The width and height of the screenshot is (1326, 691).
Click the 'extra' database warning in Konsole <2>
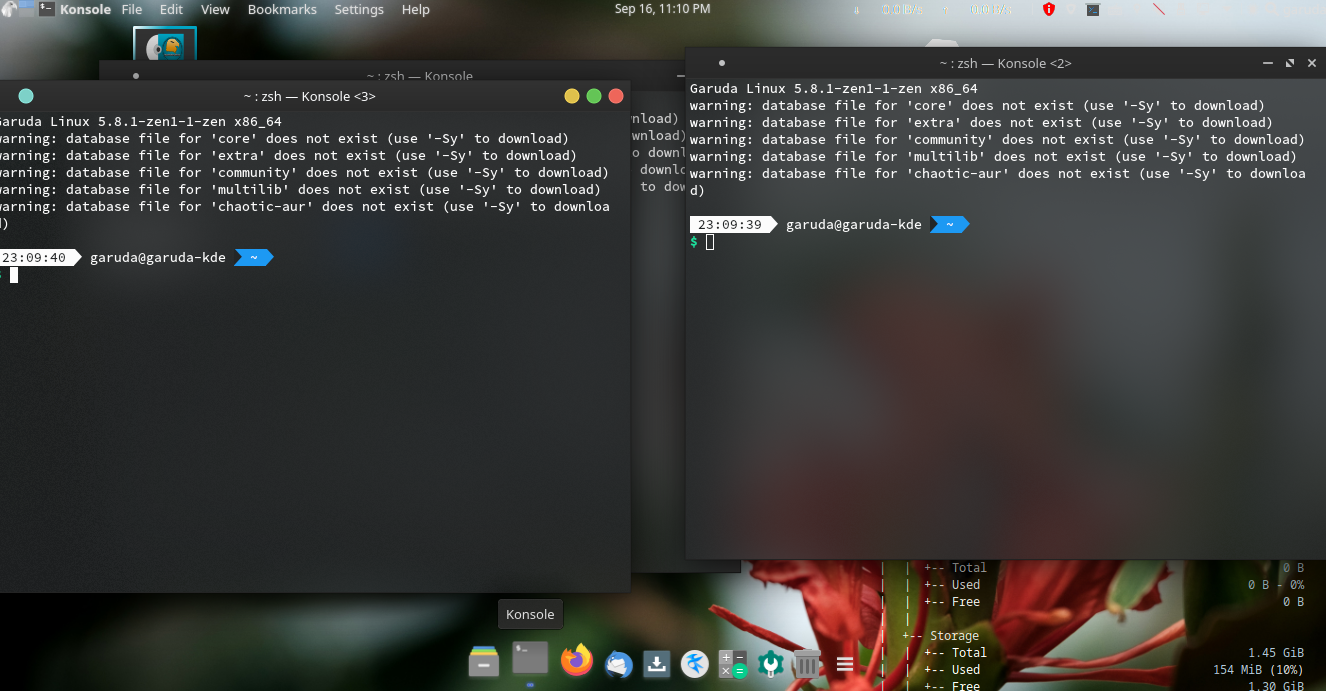point(981,123)
